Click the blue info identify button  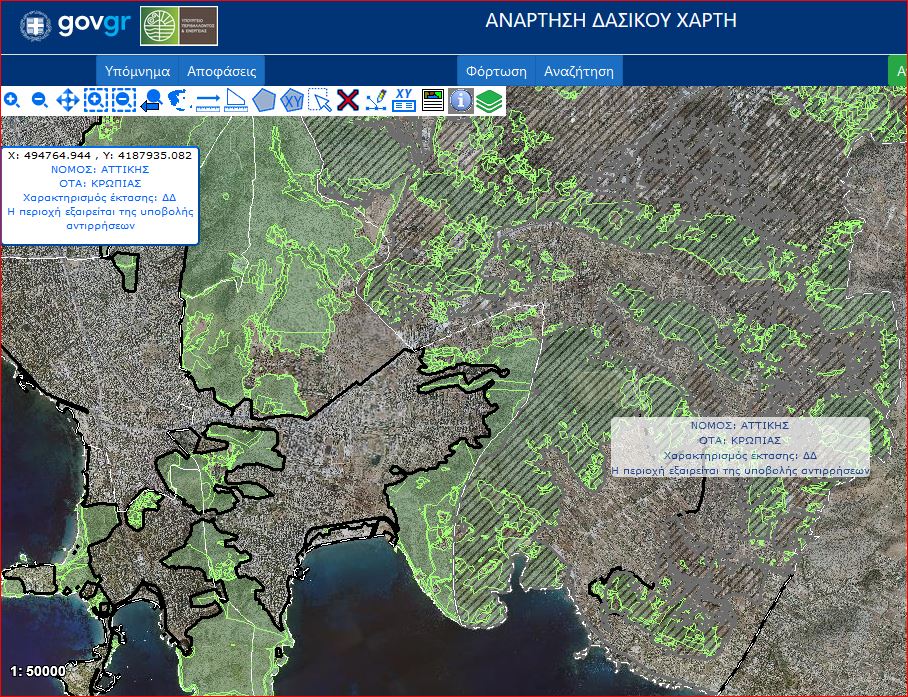tap(460, 100)
